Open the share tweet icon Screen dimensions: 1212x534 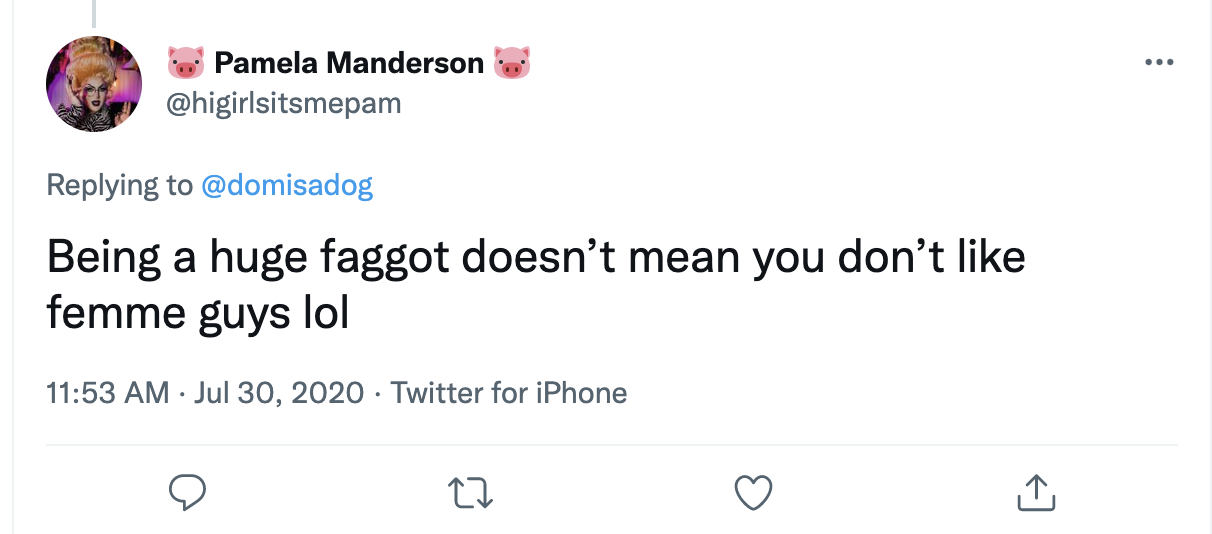tap(1035, 490)
